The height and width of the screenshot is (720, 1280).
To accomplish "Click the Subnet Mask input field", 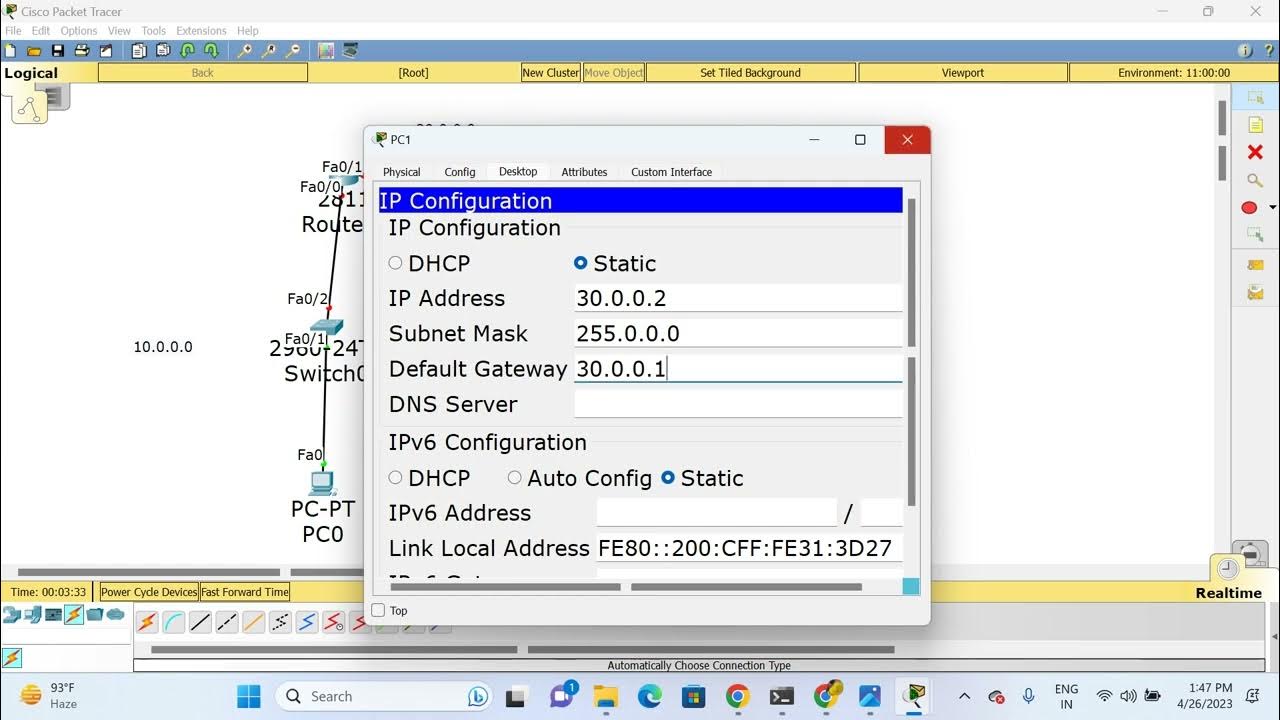I will coord(738,333).
